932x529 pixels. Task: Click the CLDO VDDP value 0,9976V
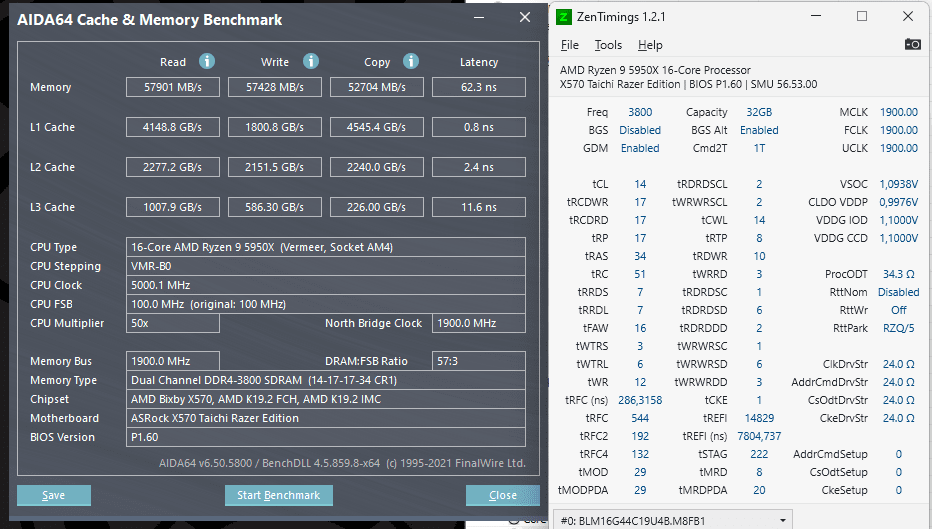click(x=899, y=202)
